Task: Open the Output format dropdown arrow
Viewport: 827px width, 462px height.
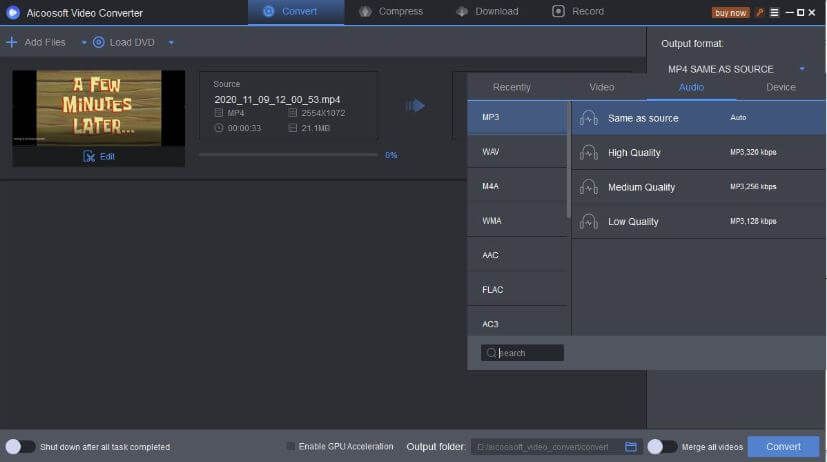Action: click(802, 69)
